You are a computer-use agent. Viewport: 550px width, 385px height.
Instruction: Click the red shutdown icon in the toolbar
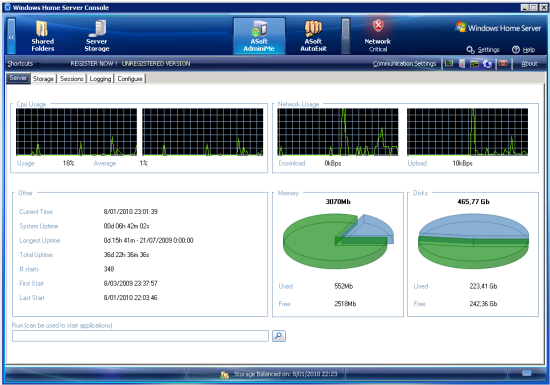(x=503, y=63)
